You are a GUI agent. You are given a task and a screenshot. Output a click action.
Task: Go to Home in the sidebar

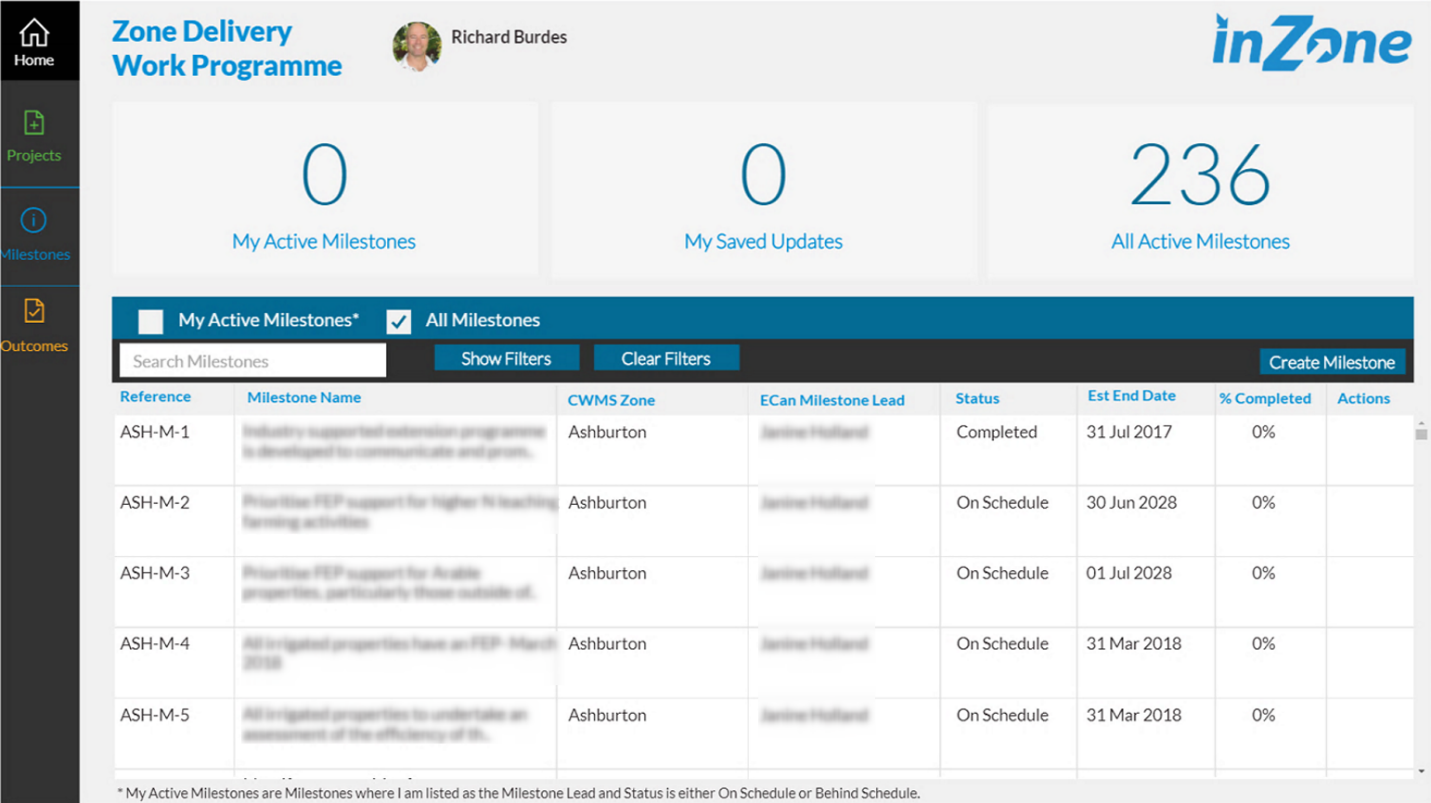[x=34, y=42]
